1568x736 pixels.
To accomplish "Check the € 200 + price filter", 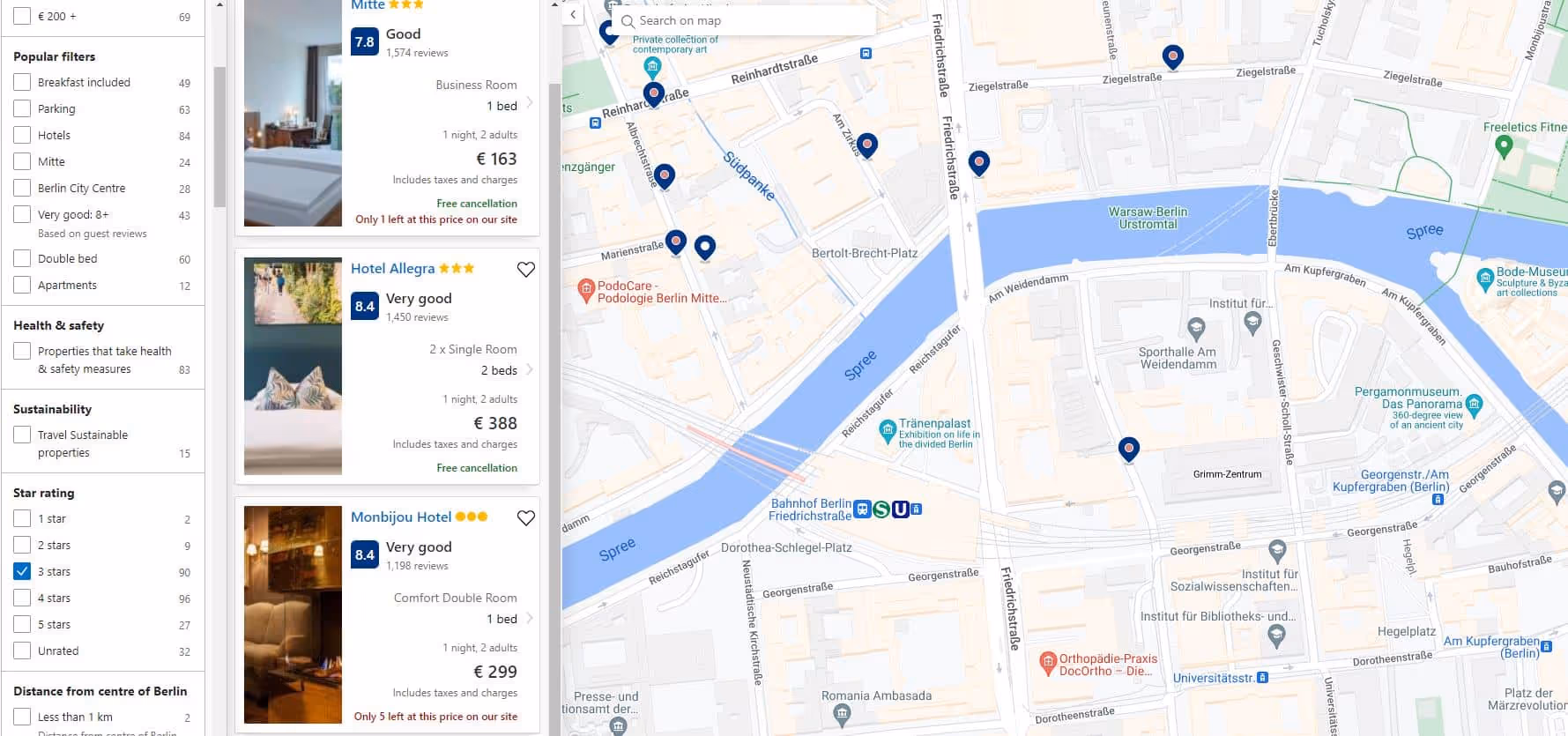I will tap(22, 16).
